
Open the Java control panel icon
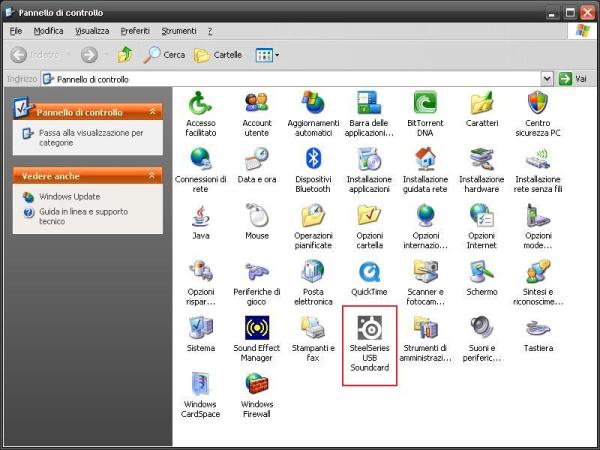(x=201, y=215)
